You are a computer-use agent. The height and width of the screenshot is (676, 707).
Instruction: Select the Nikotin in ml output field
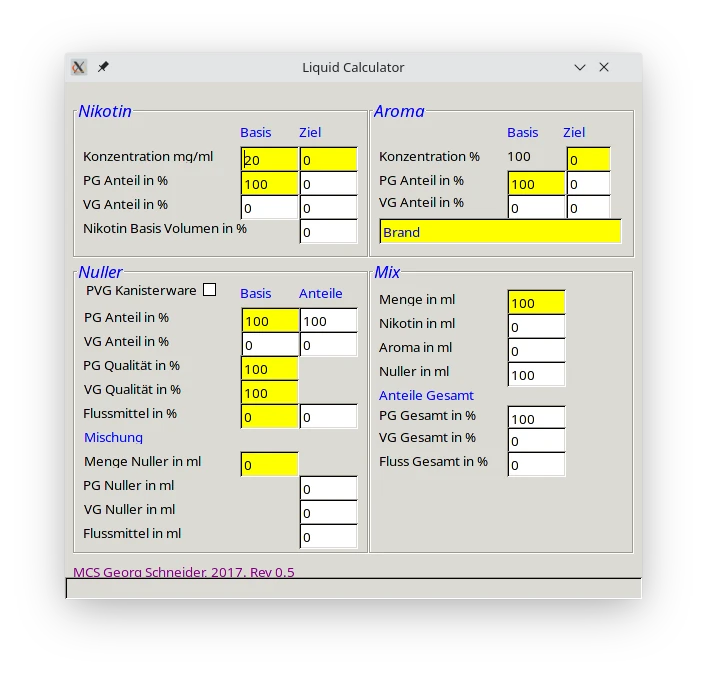536,327
